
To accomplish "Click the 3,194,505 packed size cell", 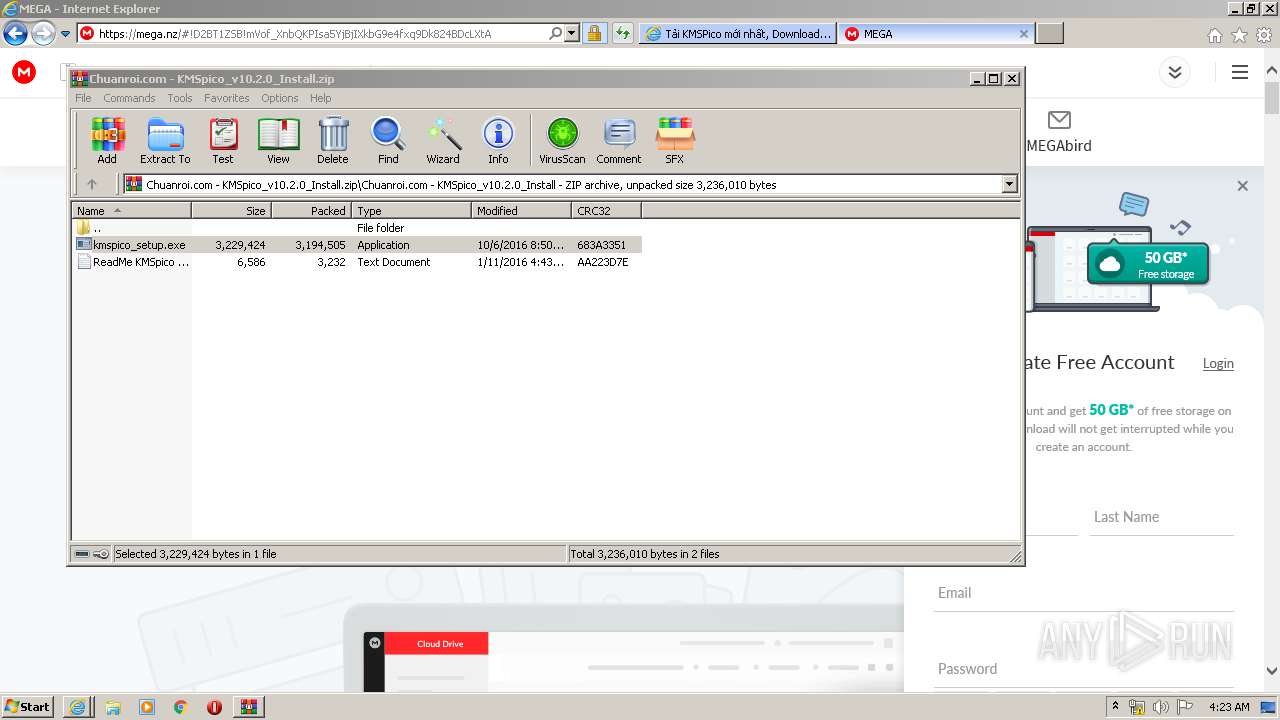I will click(320, 245).
